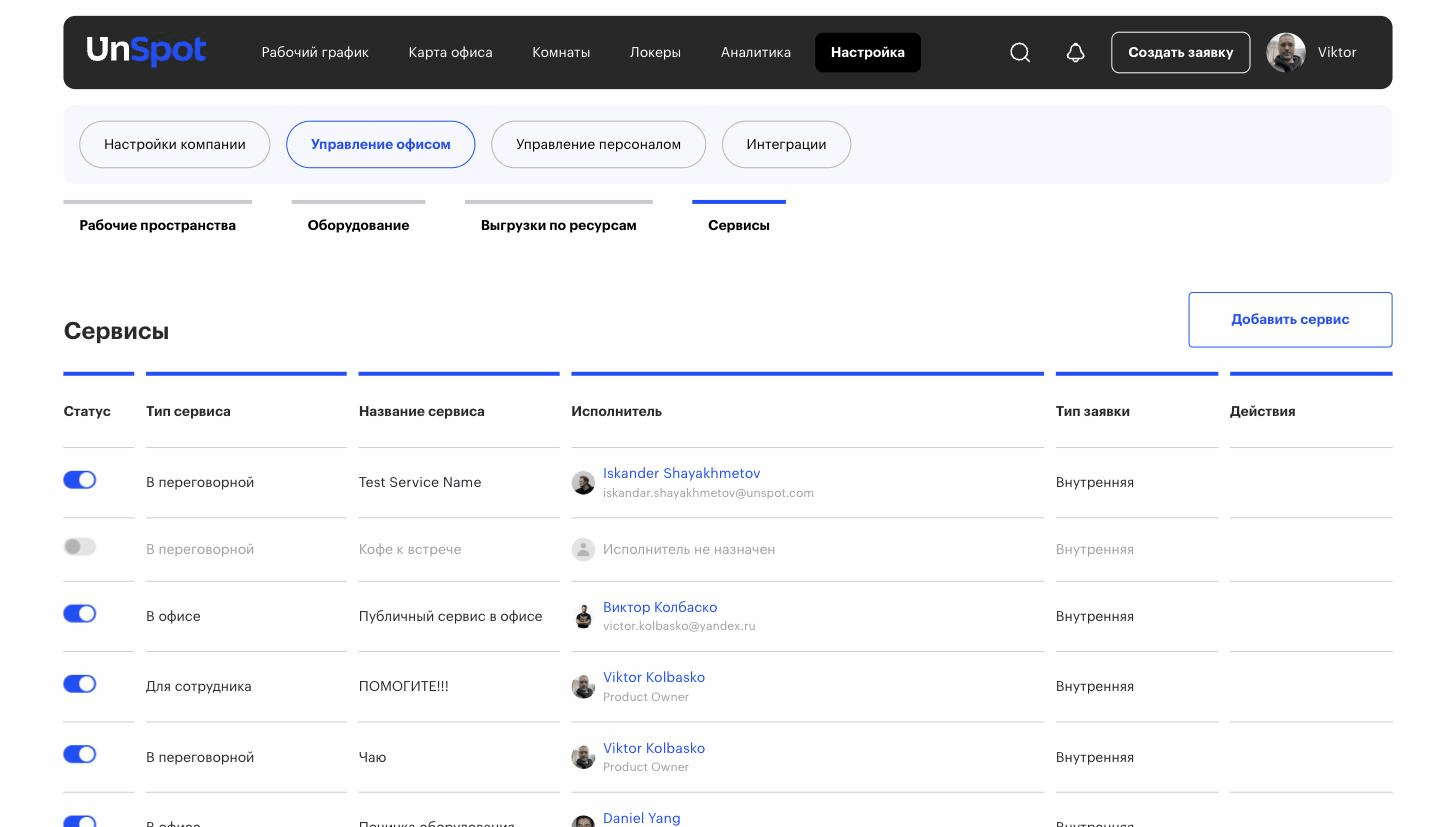The width and height of the screenshot is (1456, 827).
Task: Open Viktor Kolbasko link in Чаю row
Action: click(x=654, y=748)
